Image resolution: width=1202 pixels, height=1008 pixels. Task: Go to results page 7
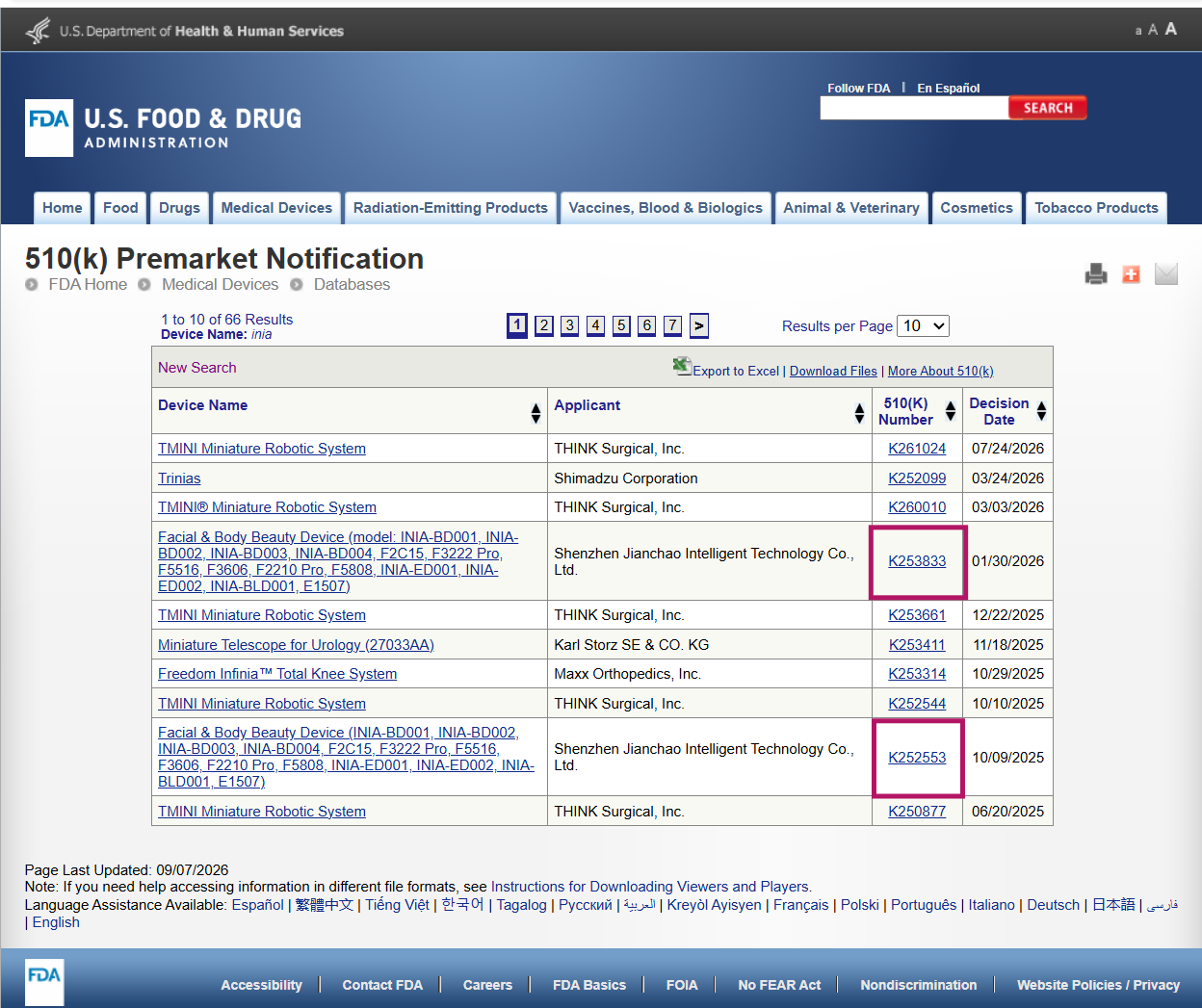[x=672, y=325]
